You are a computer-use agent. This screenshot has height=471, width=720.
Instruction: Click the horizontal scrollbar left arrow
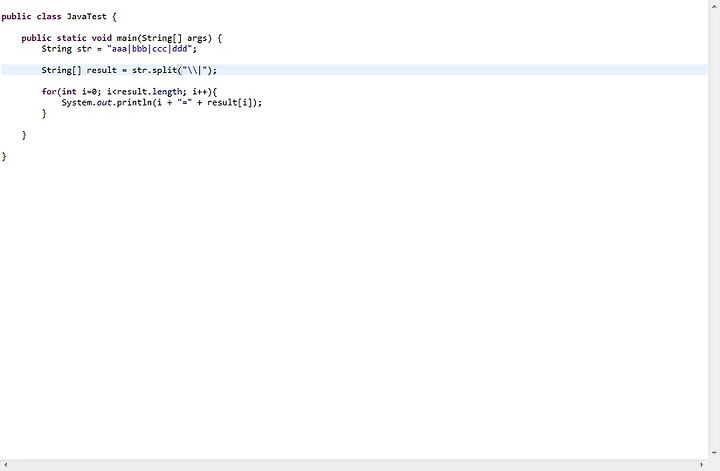point(5,465)
